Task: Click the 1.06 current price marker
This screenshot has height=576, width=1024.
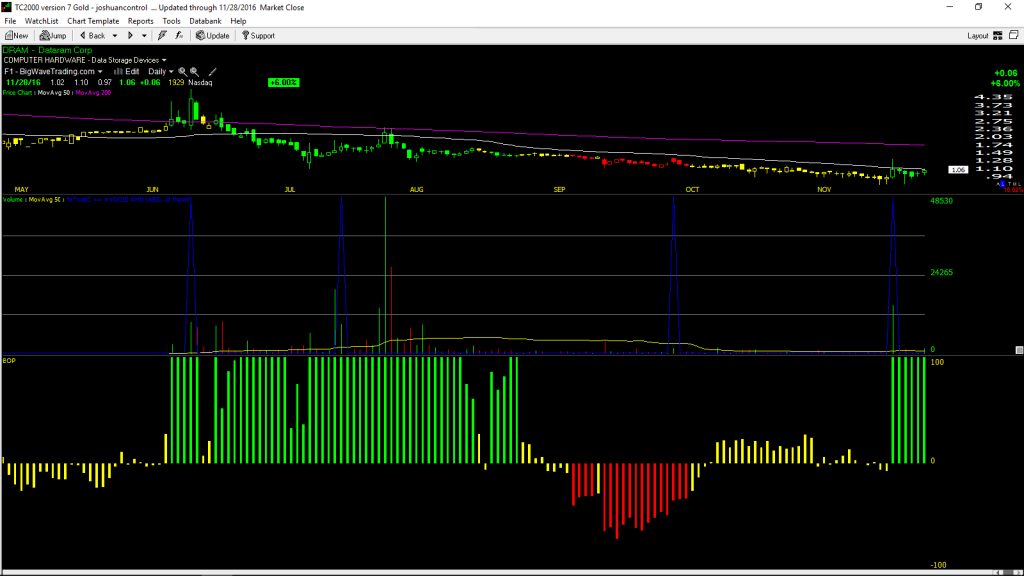Action: (x=958, y=170)
